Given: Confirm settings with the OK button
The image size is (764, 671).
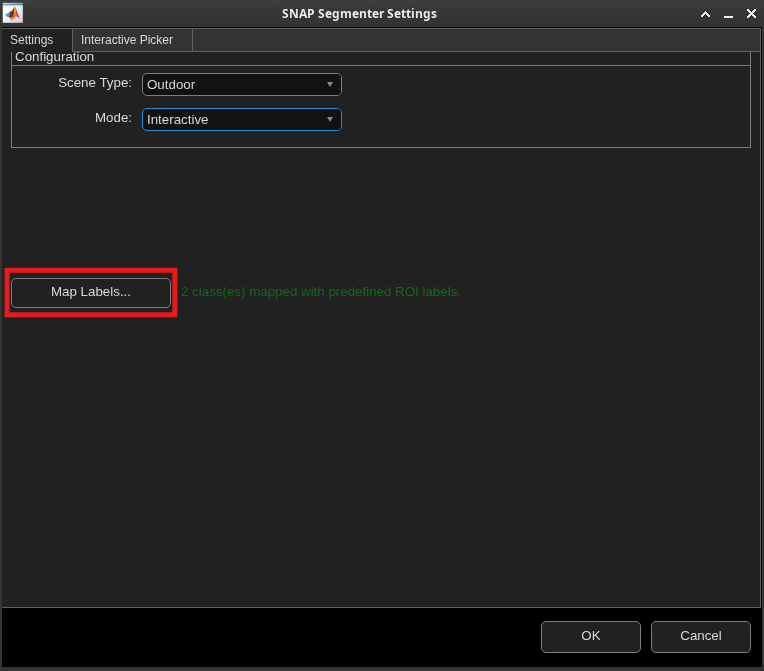Looking at the screenshot, I should pos(591,636).
